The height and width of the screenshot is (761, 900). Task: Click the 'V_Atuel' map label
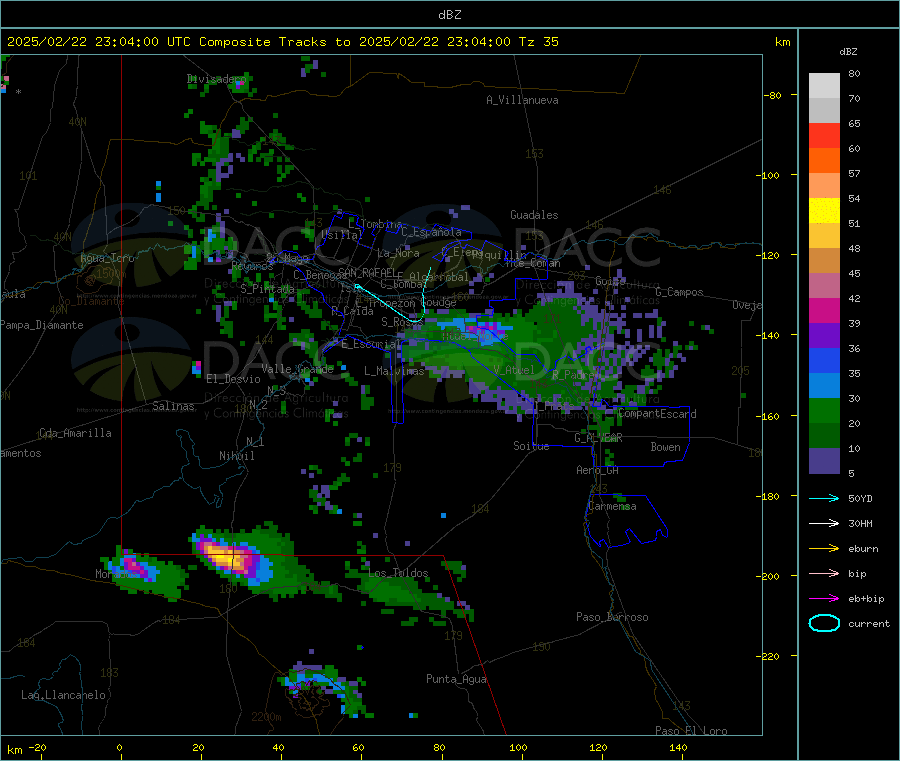point(514,370)
